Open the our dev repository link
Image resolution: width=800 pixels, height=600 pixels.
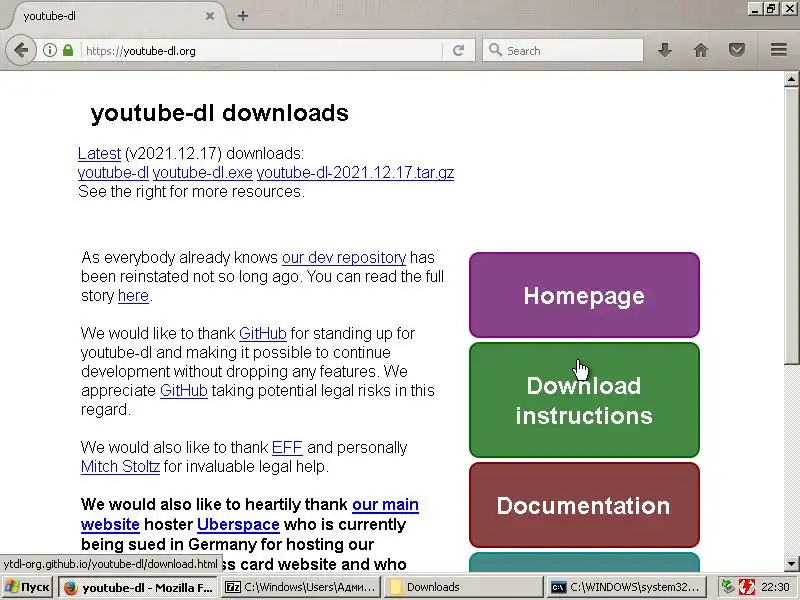tap(344, 258)
